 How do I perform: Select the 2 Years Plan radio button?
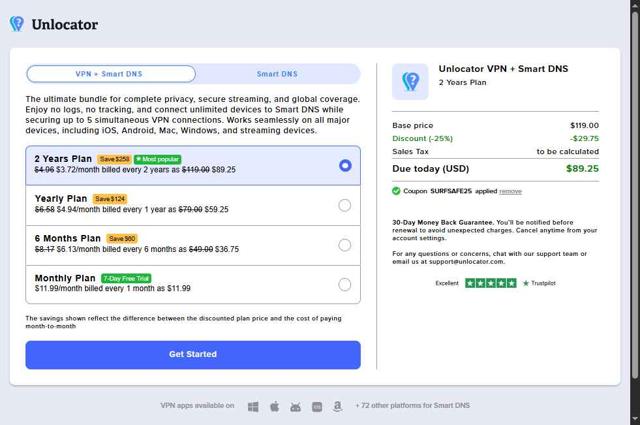[345, 165]
